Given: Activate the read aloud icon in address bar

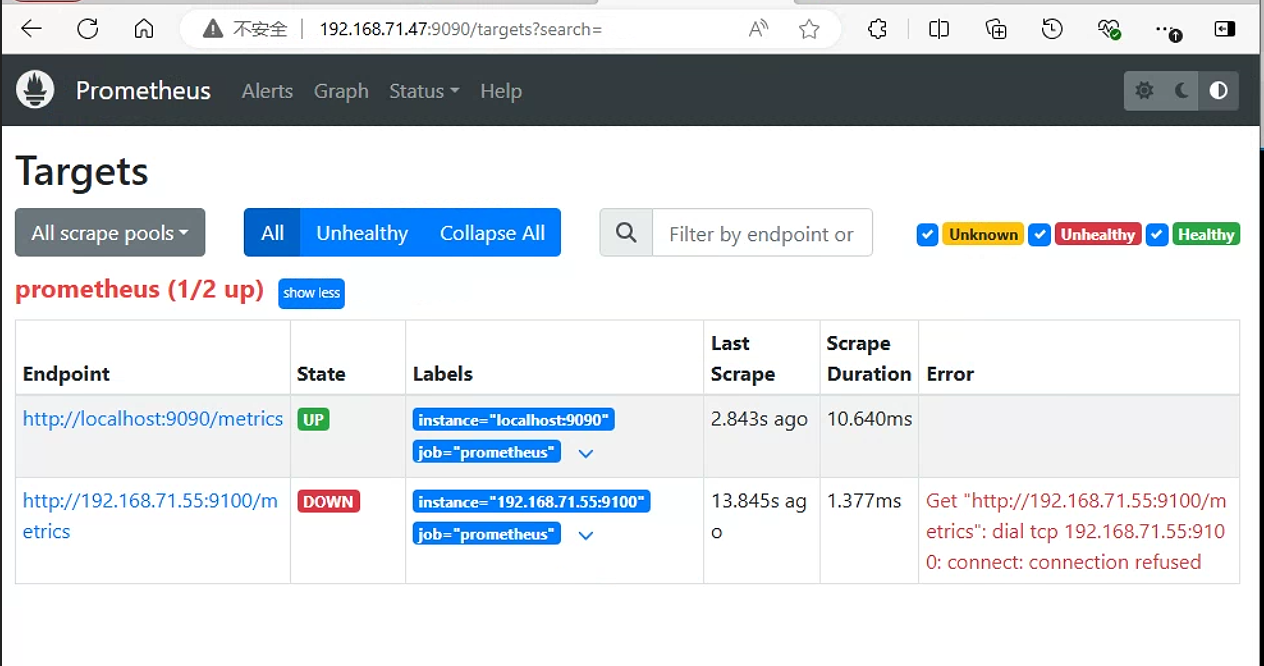Looking at the screenshot, I should (759, 29).
